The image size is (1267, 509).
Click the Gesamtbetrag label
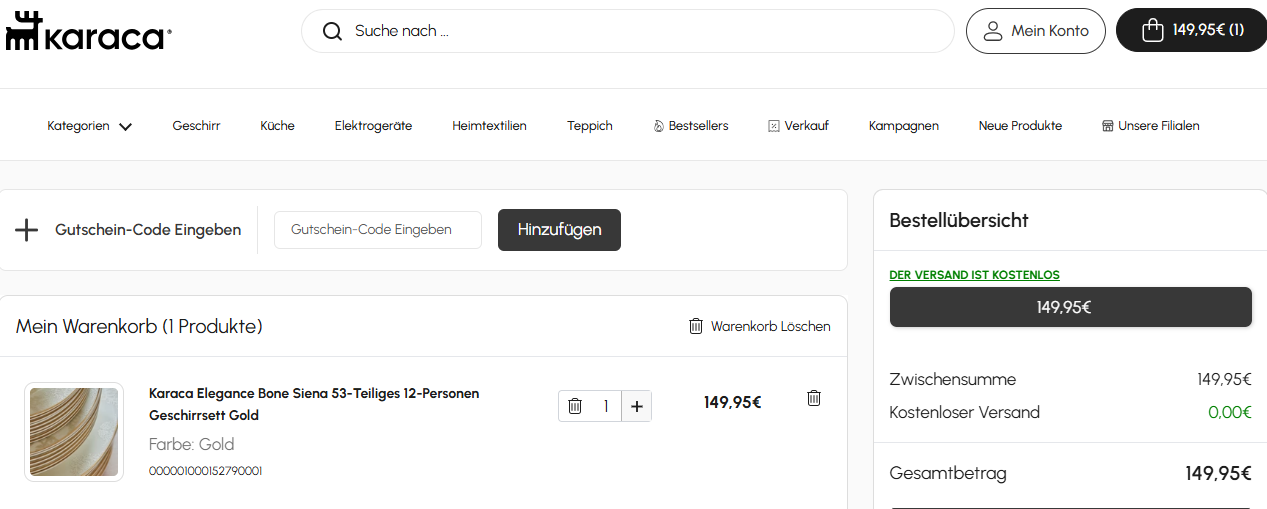tap(948, 474)
